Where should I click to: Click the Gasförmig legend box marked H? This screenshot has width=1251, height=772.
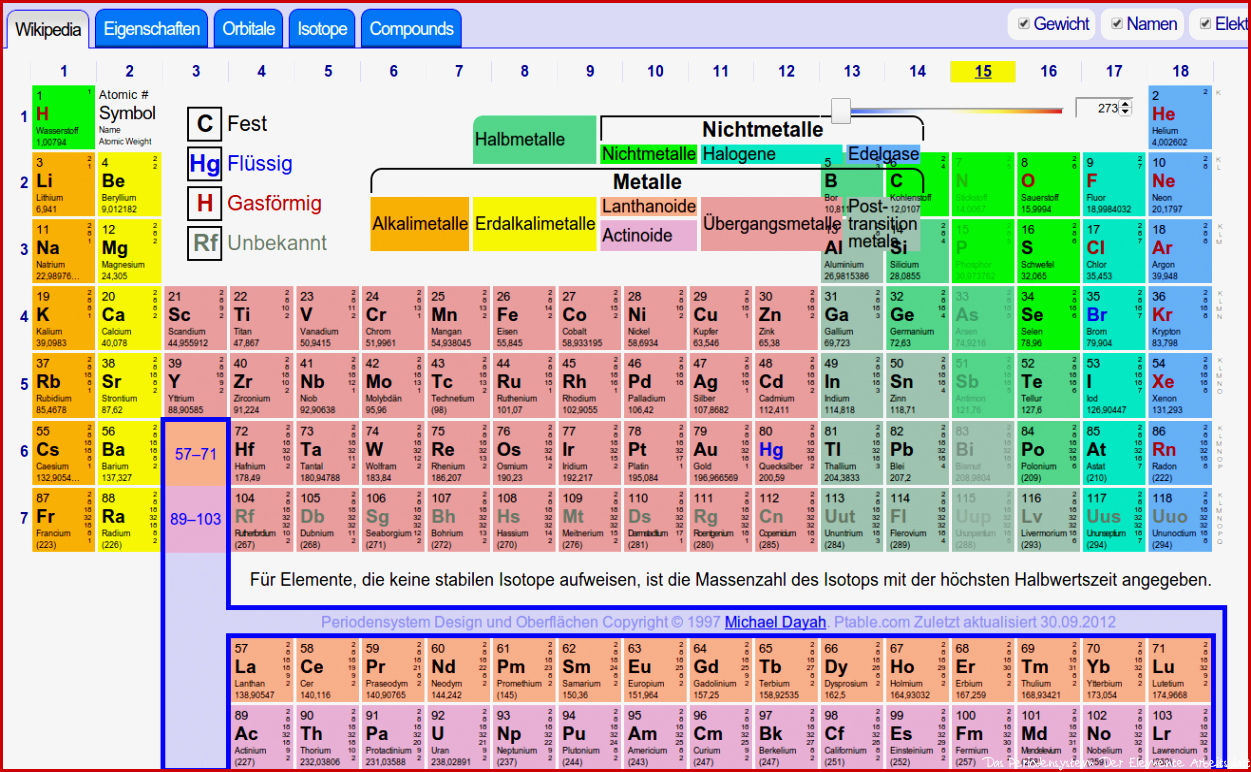pos(205,204)
